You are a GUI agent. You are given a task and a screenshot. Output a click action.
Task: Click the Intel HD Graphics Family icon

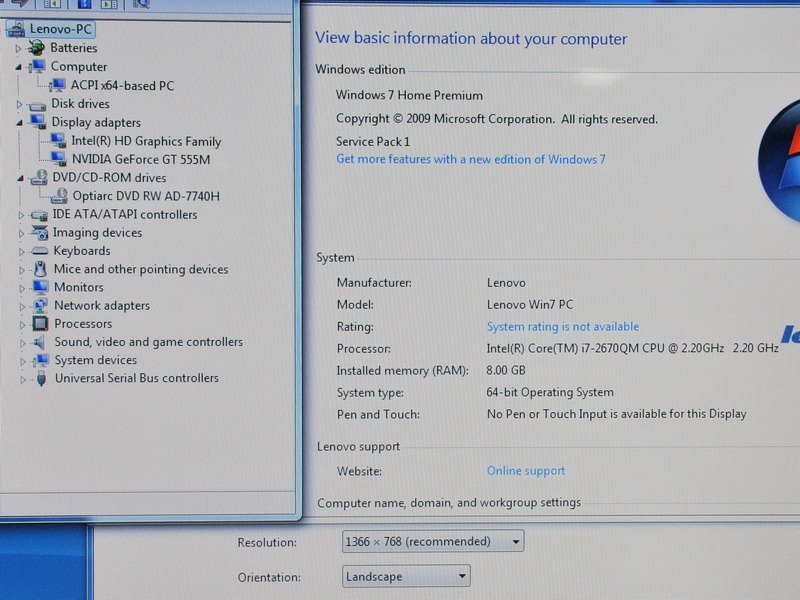[58, 141]
